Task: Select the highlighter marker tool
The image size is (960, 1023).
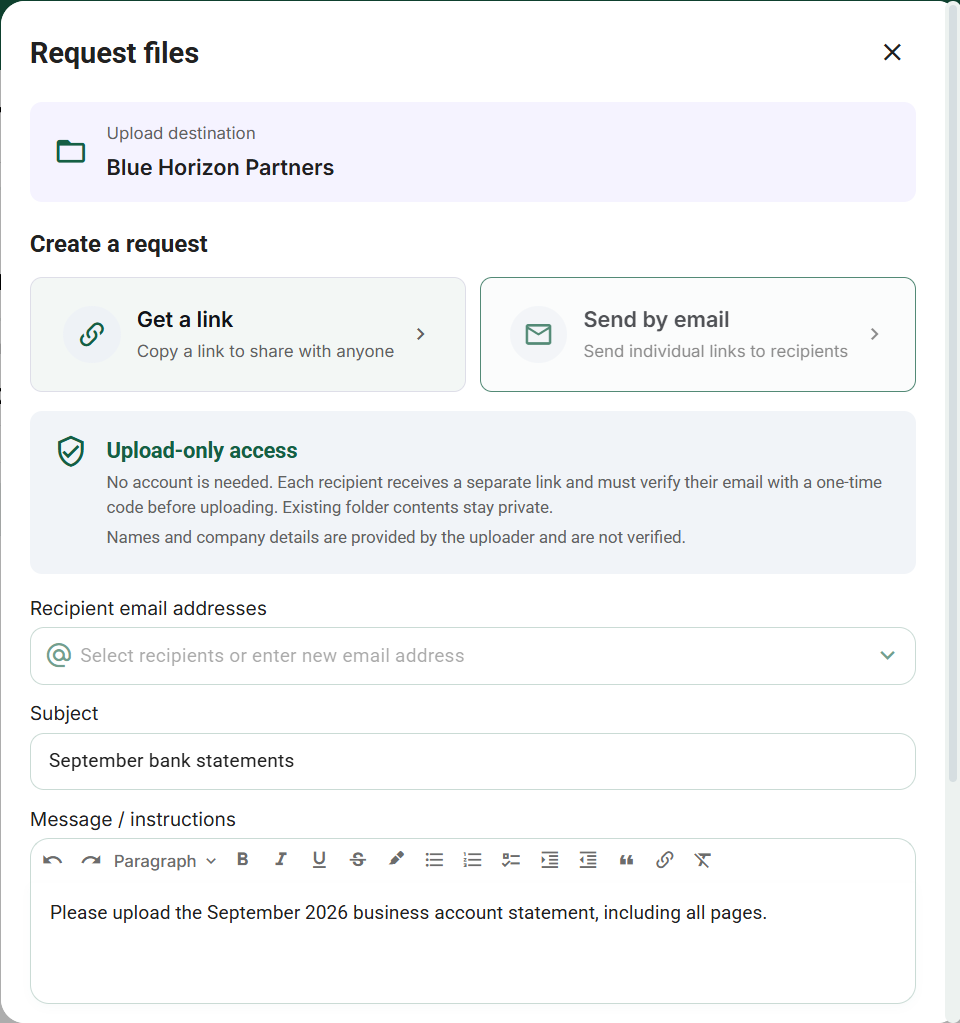Action: tap(396, 859)
